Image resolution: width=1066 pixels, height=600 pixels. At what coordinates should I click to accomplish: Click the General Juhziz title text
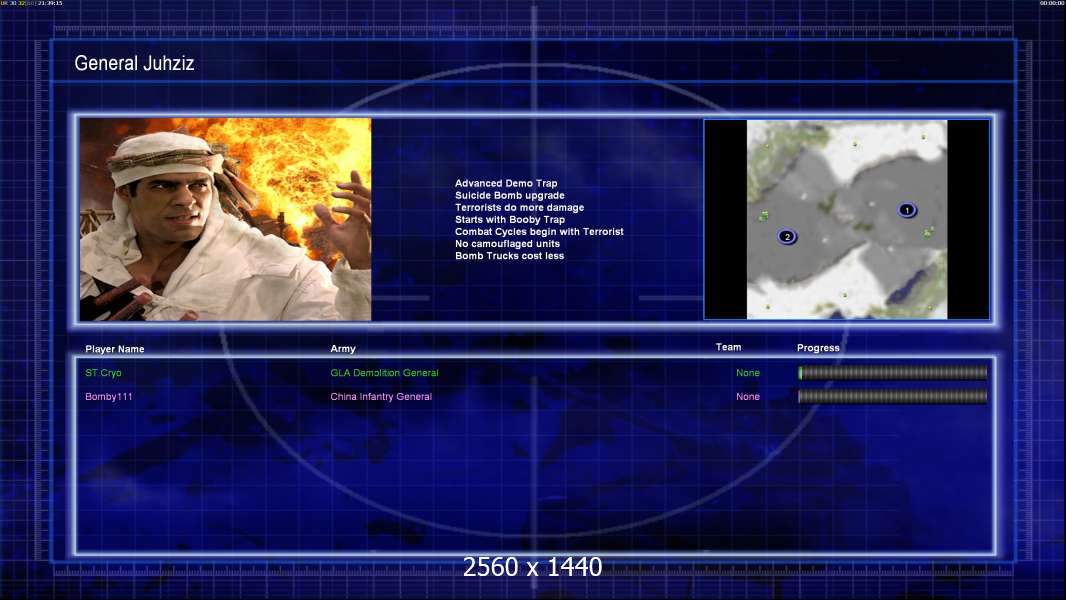(134, 64)
